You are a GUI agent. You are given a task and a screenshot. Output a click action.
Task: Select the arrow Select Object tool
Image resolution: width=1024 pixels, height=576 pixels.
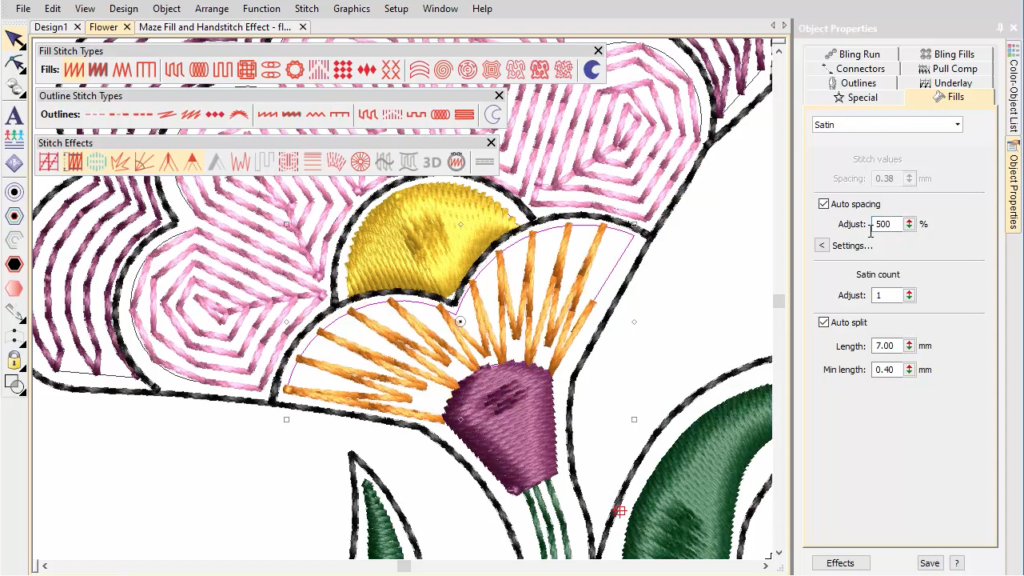pyautogui.click(x=14, y=40)
